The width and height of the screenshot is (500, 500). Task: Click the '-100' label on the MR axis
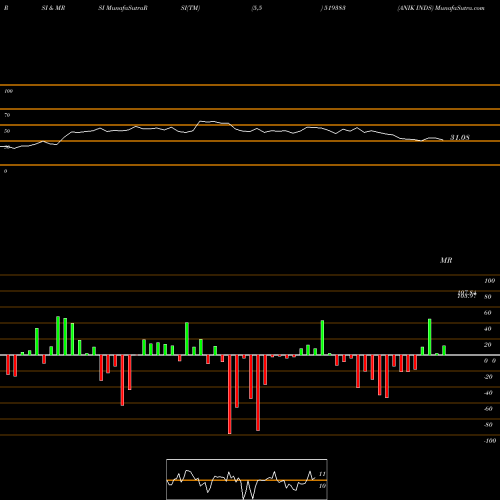(490, 441)
